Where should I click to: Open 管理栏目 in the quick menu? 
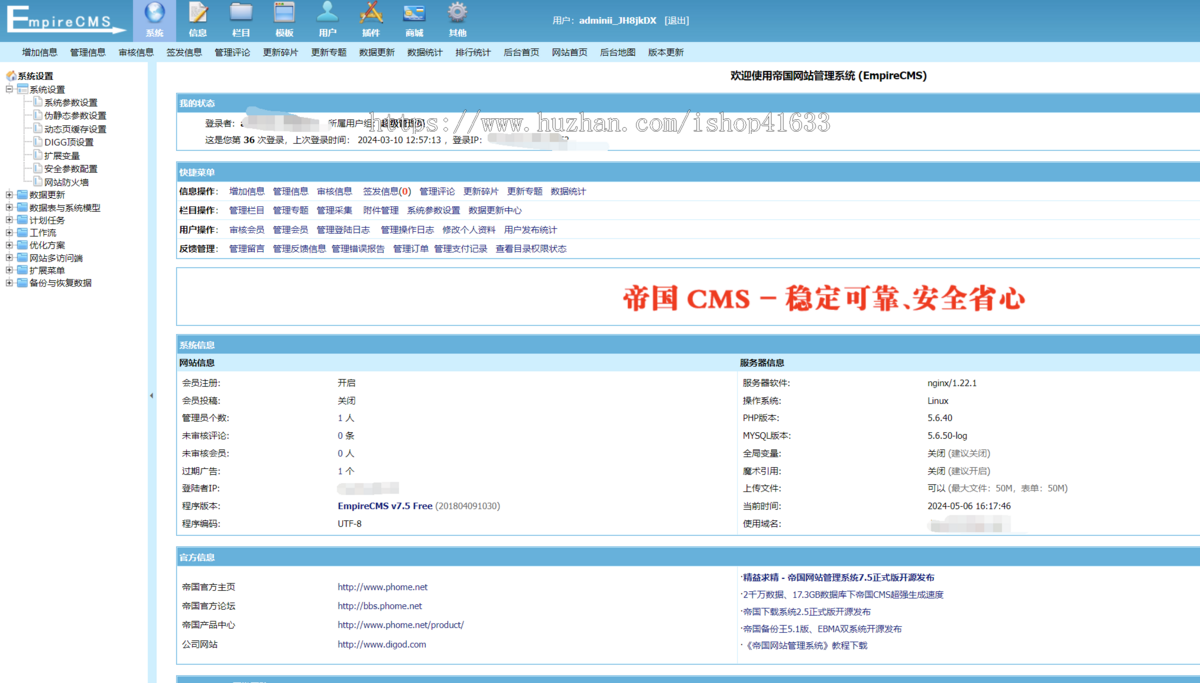[x=247, y=211]
